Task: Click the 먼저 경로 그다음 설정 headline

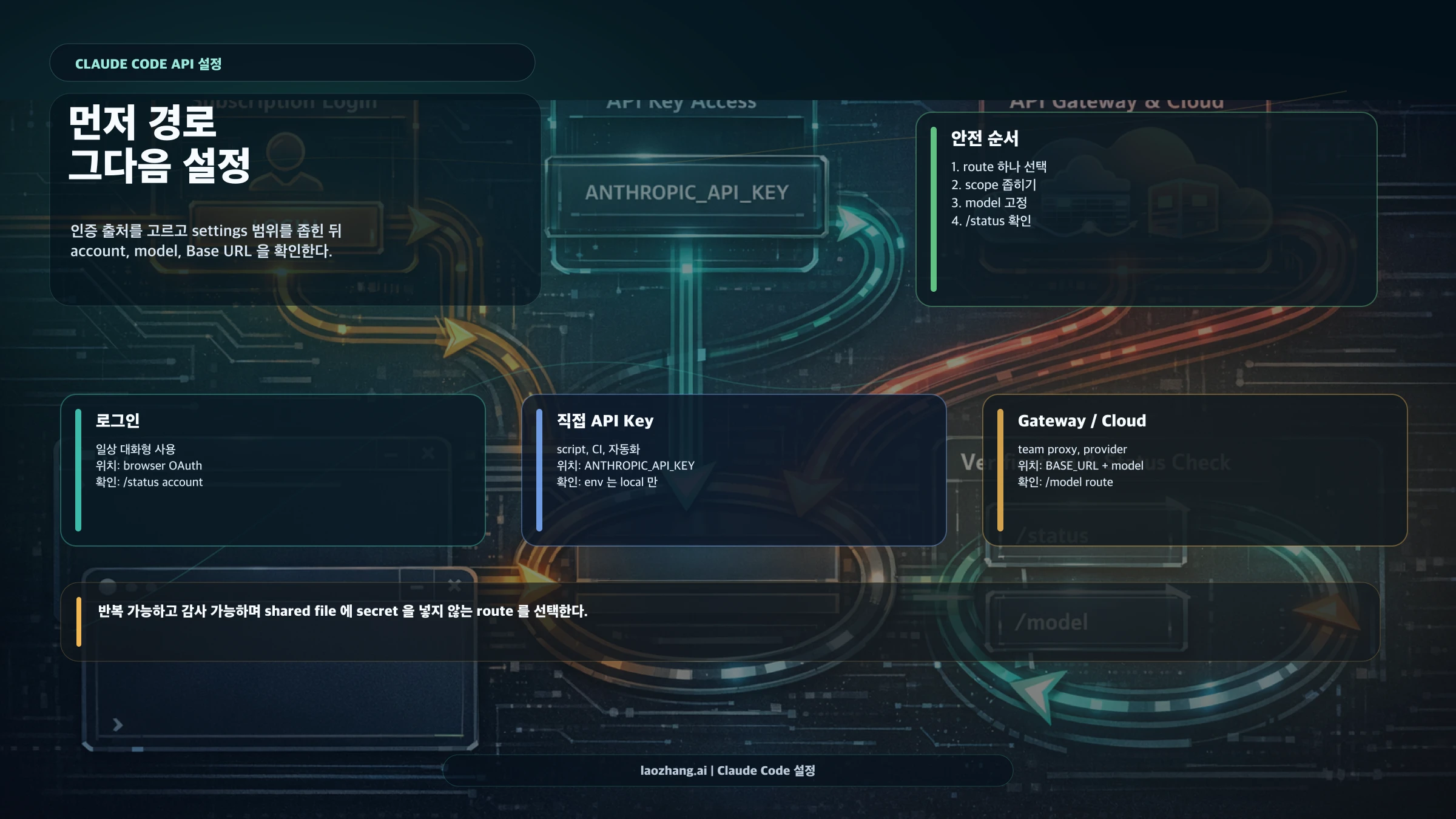Action: coord(160,144)
